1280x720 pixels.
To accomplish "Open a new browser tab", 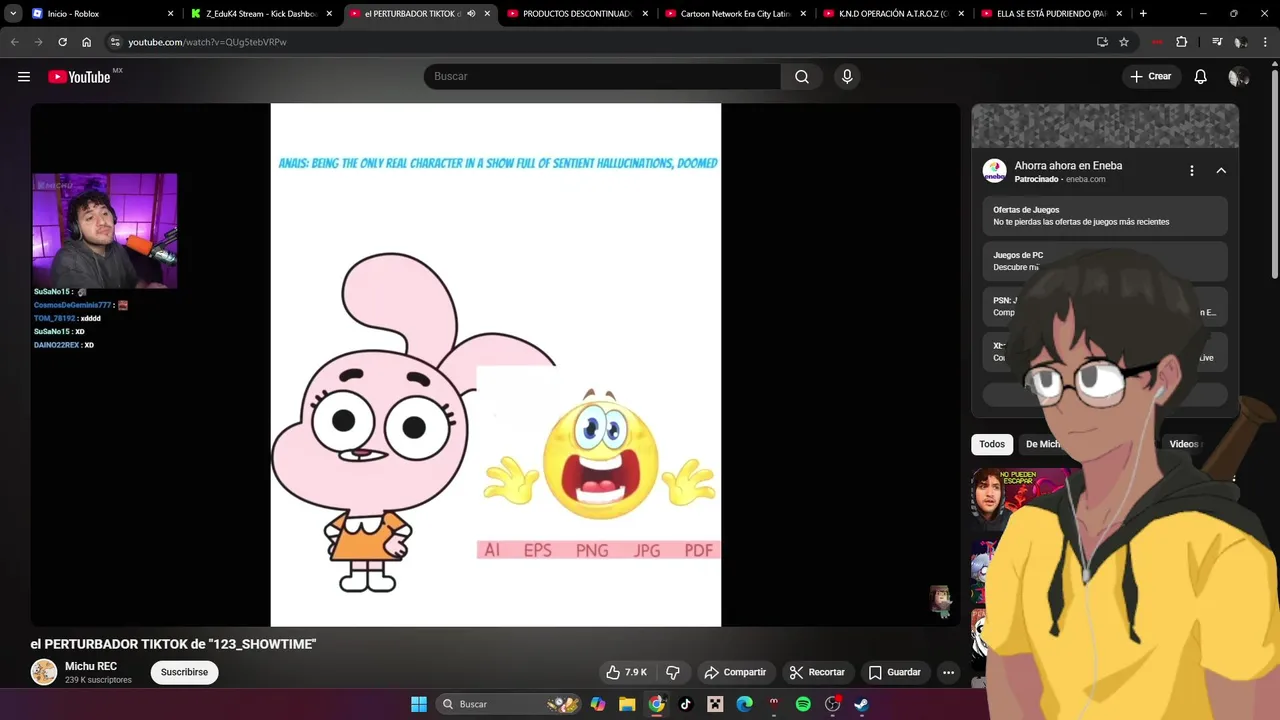I will [x=1143, y=14].
